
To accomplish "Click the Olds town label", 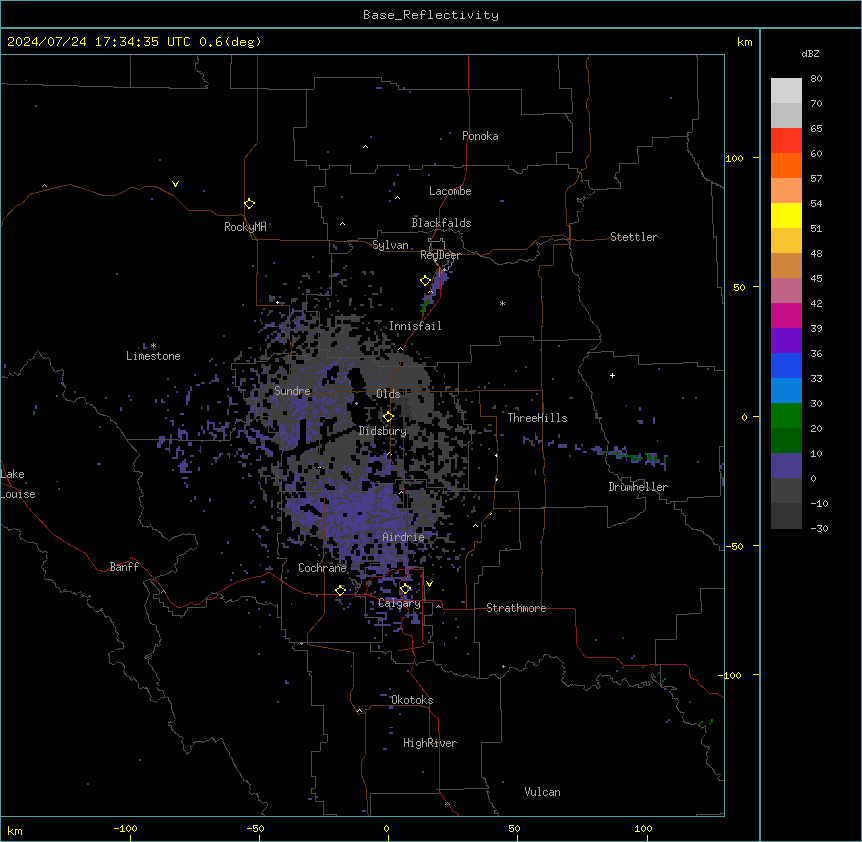I will click(x=388, y=394).
